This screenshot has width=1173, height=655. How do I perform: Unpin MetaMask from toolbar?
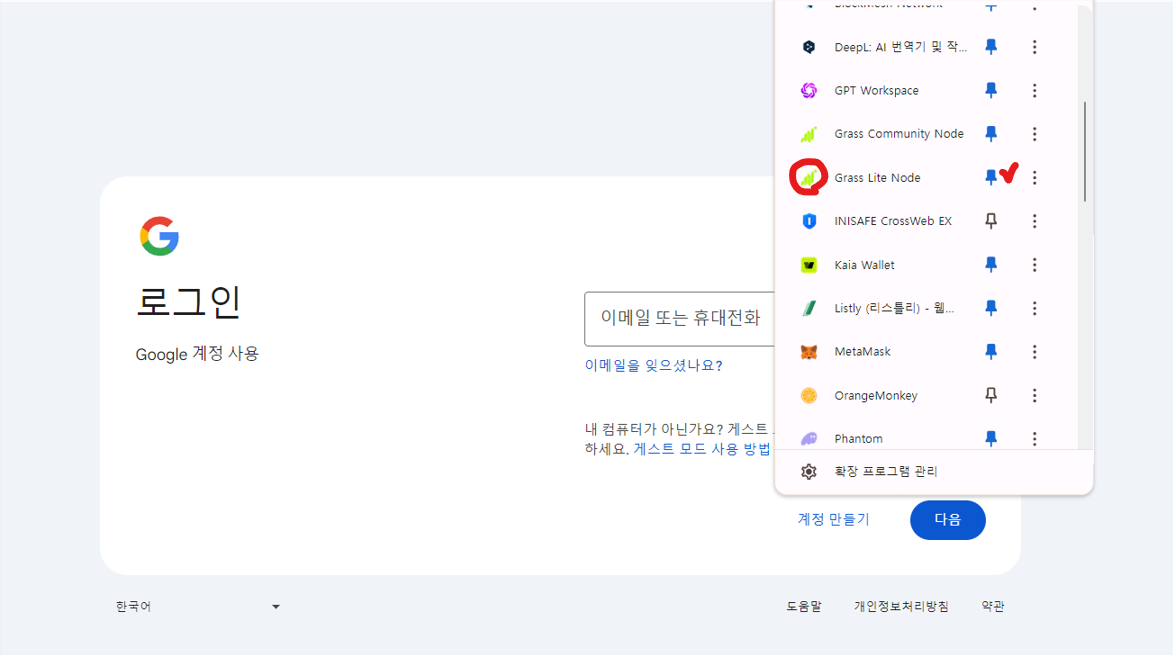pyautogui.click(x=991, y=351)
